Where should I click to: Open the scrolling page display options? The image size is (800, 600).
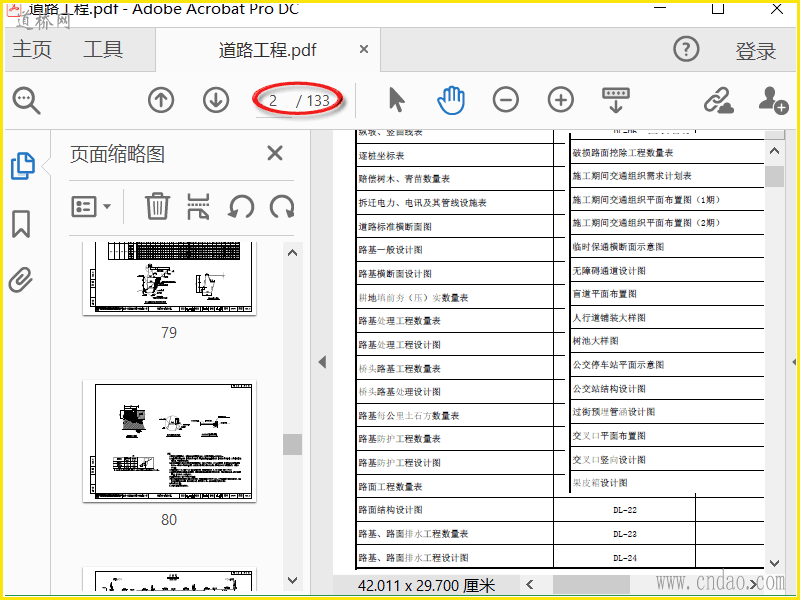[x=616, y=100]
